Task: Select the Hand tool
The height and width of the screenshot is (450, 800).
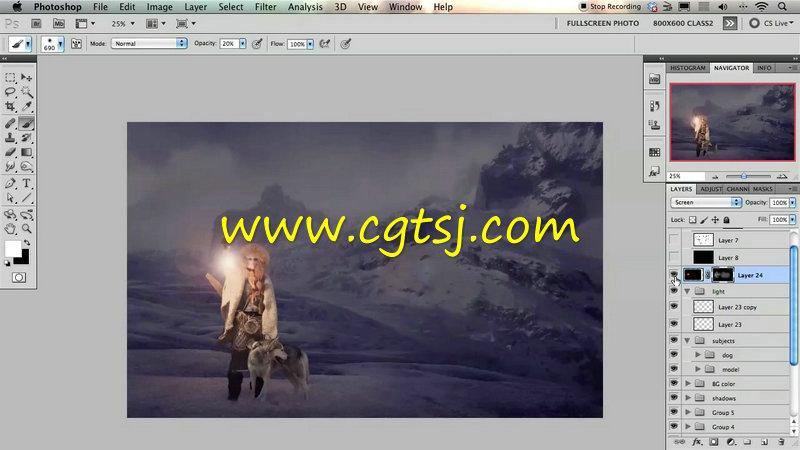Action: click(x=10, y=229)
